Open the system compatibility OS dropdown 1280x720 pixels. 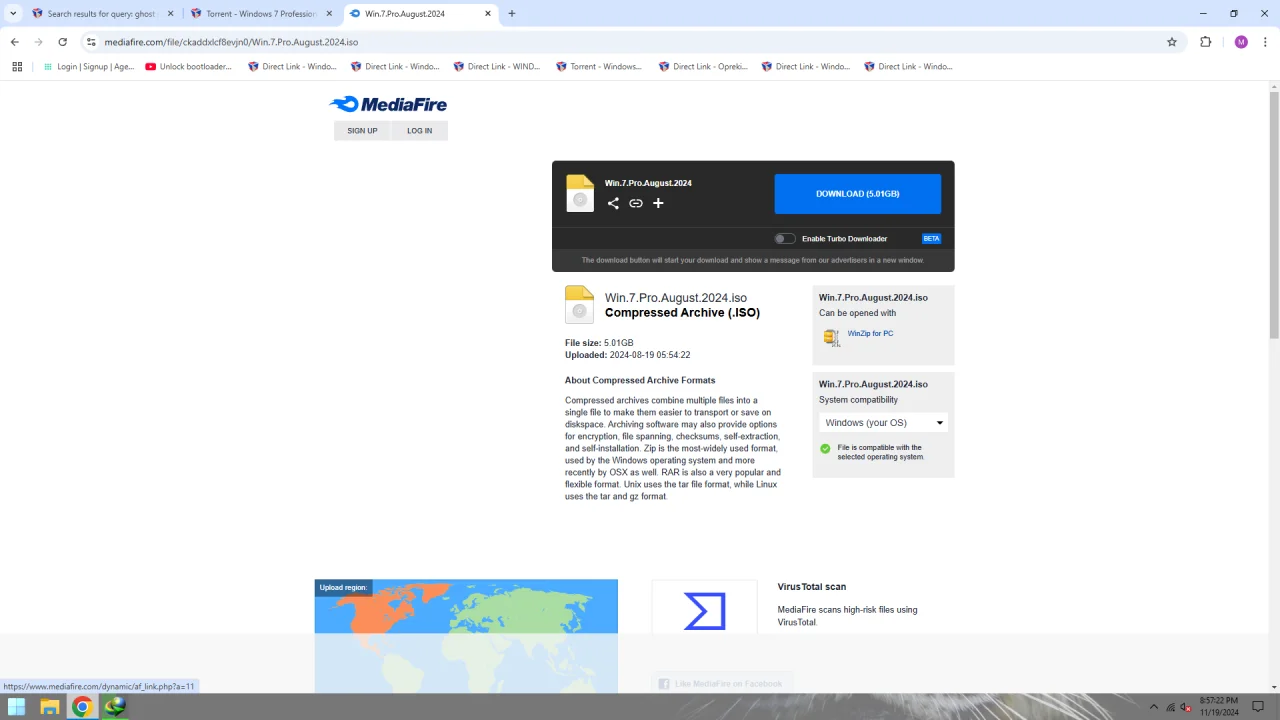click(x=883, y=423)
